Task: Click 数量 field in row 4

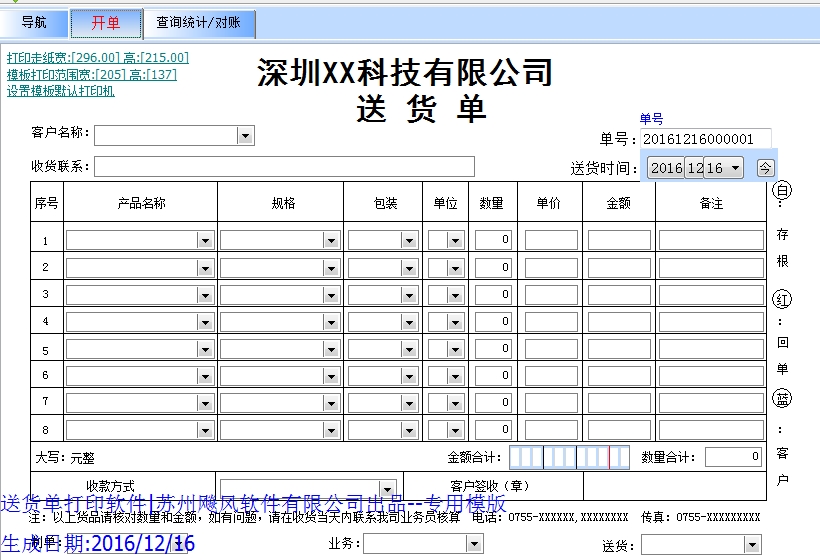Action: coord(493,322)
